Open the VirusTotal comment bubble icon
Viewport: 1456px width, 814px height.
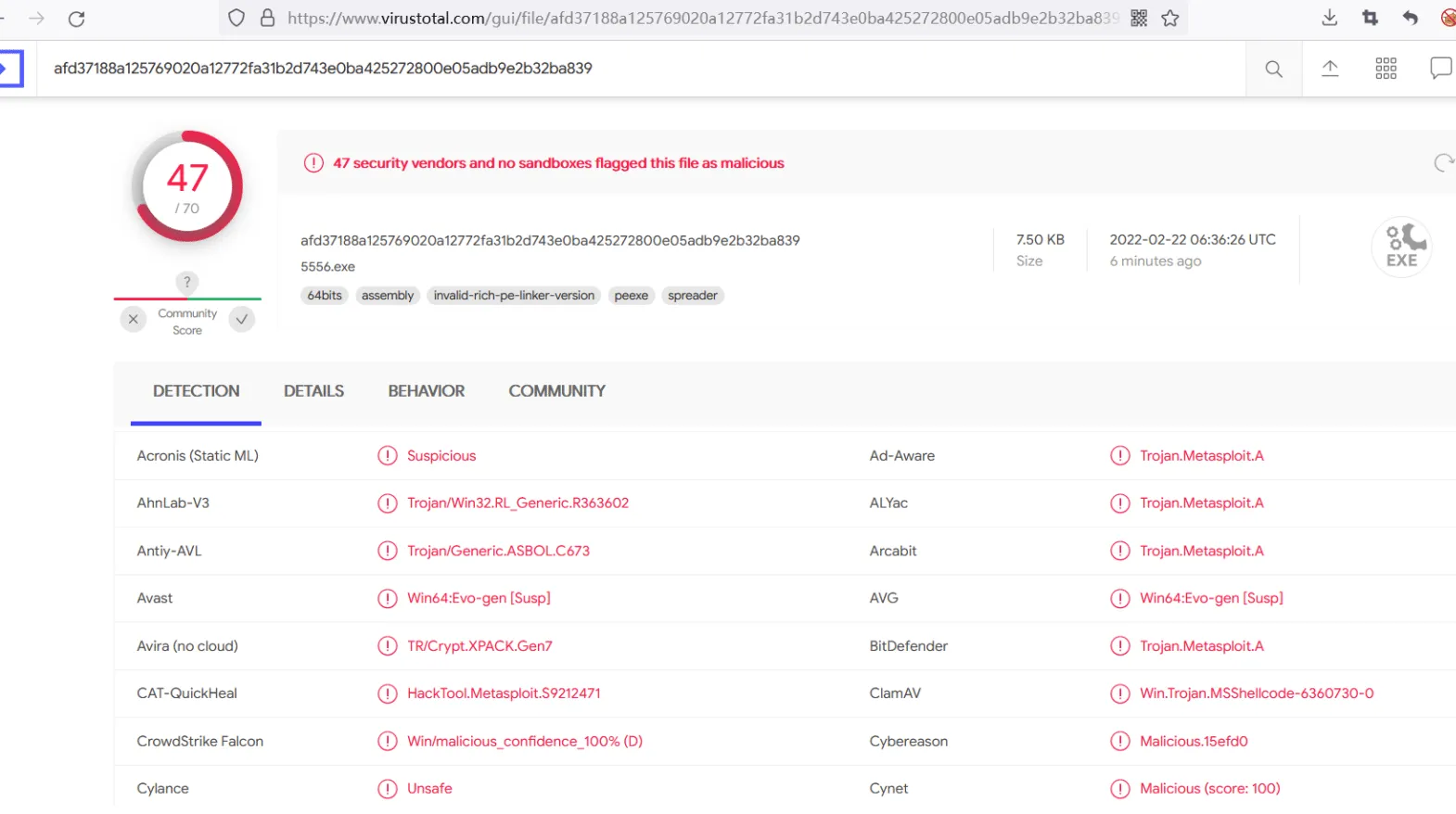tap(1441, 68)
